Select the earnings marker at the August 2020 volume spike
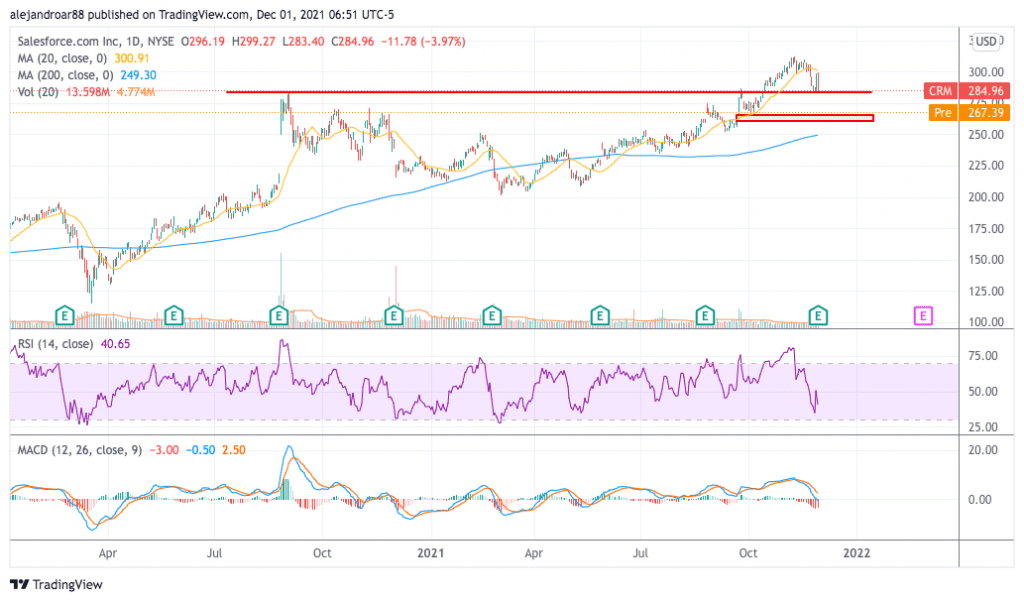1024x602 pixels. click(x=279, y=316)
